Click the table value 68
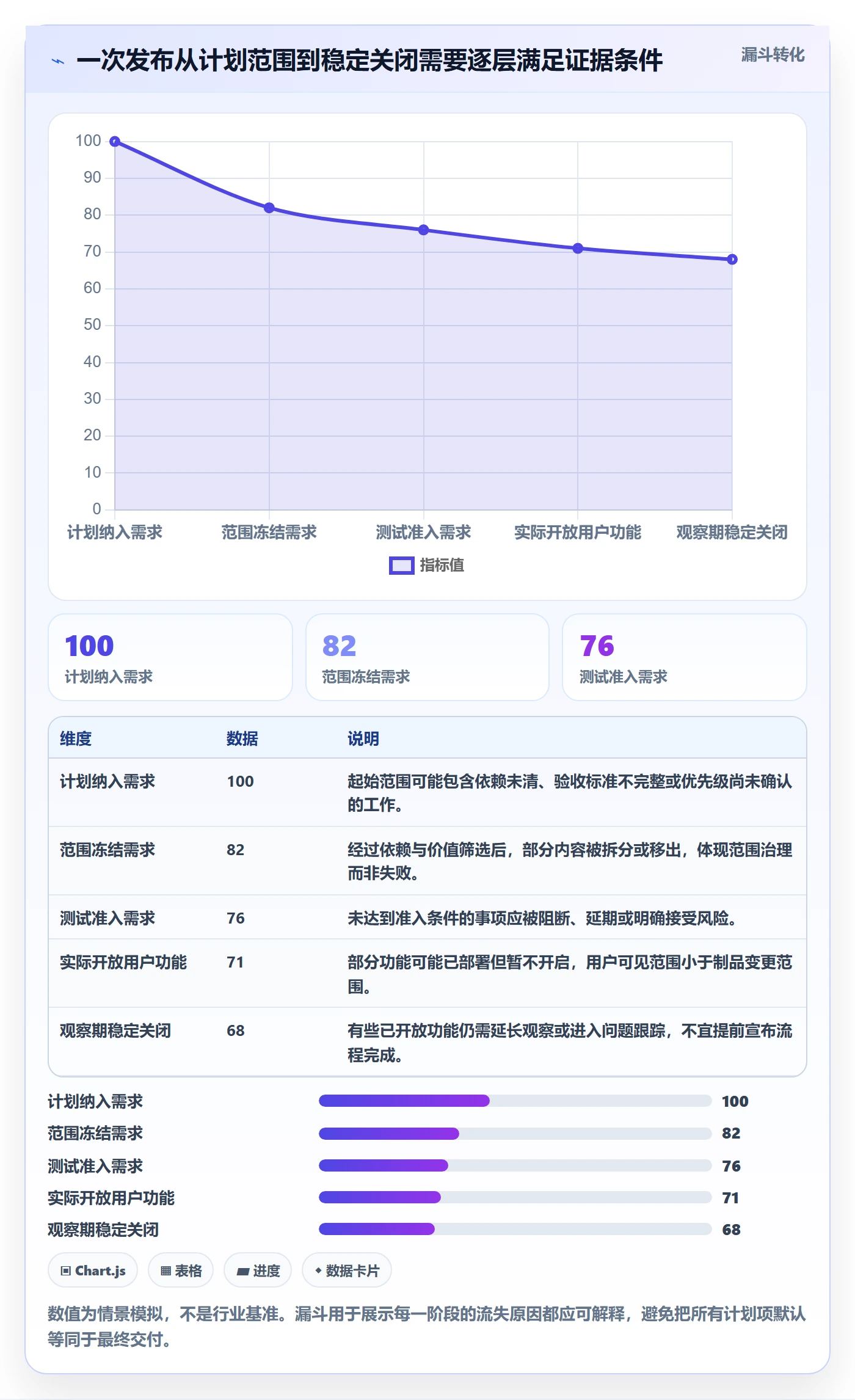 [236, 1030]
